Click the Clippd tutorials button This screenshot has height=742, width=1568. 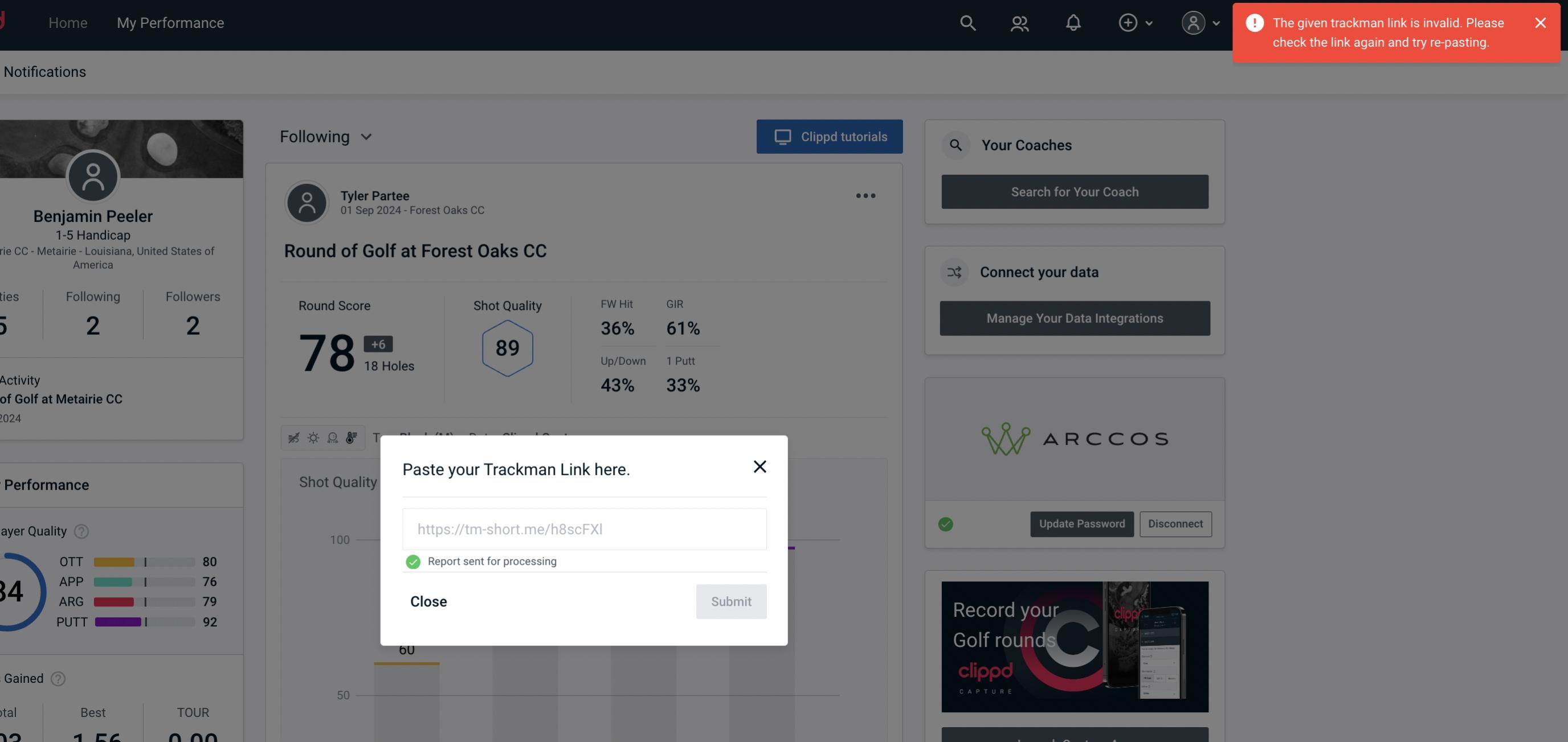(829, 136)
